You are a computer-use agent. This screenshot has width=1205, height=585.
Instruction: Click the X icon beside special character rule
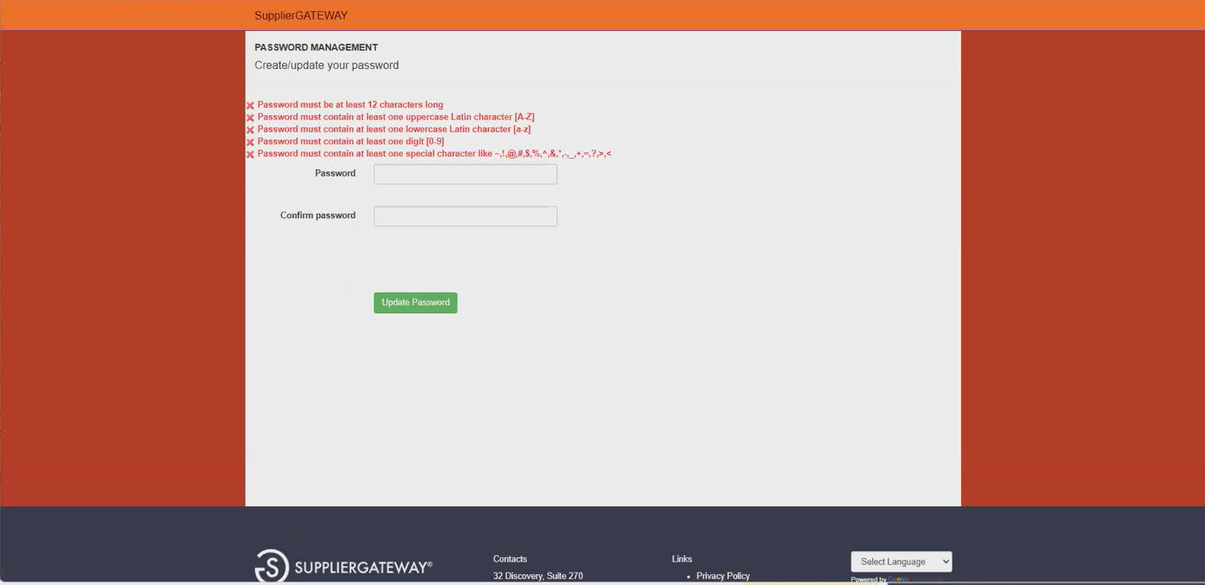point(250,155)
